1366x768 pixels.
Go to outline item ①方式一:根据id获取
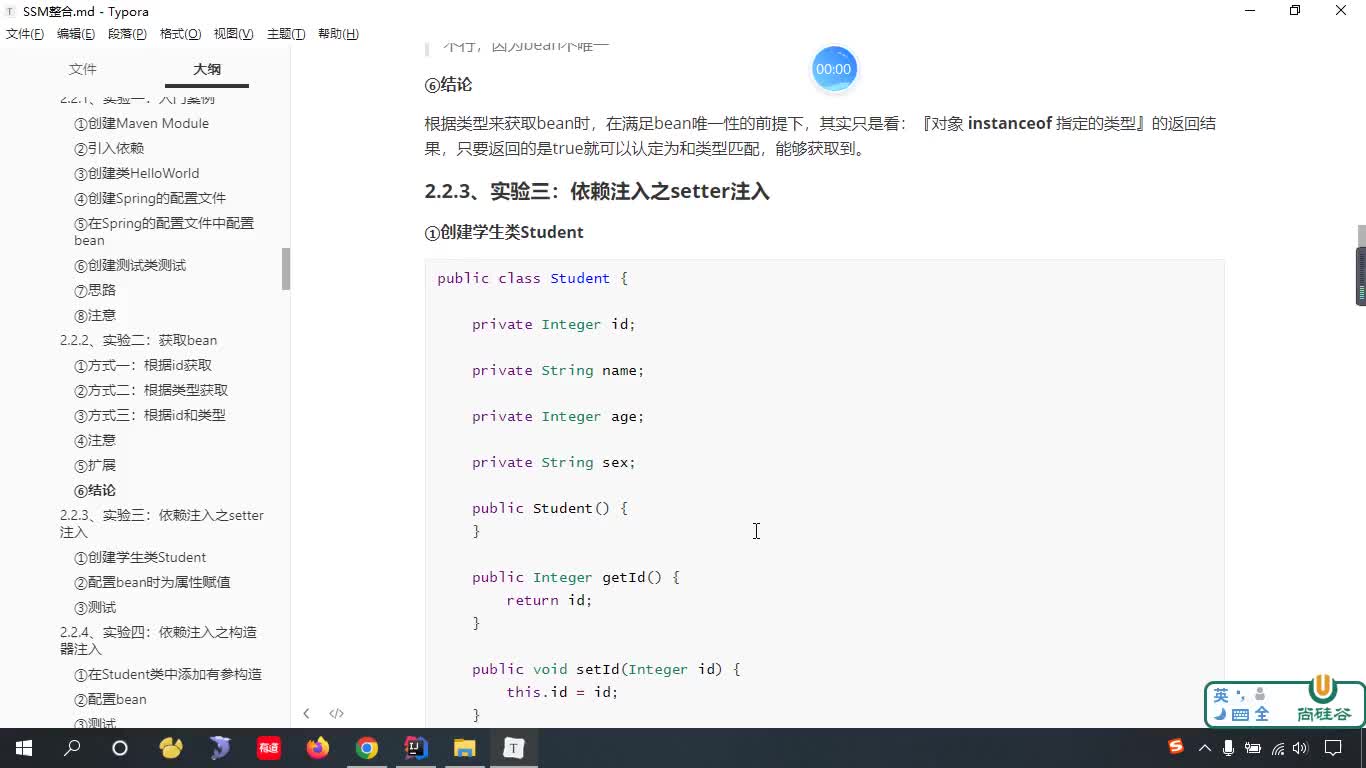pos(143,366)
